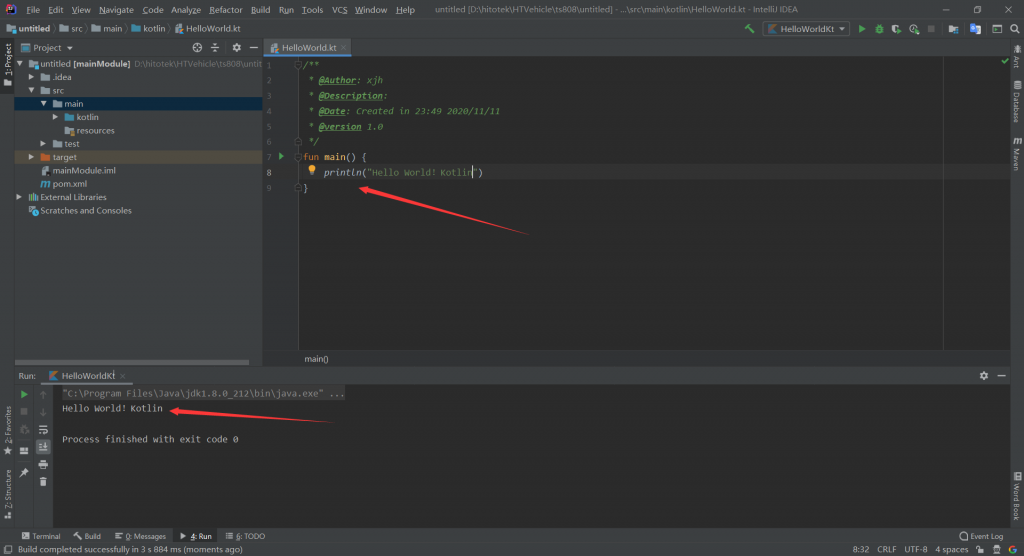This screenshot has width=1024, height=556.
Task: Click the run gutter arrow beside main()
Action: pos(282,157)
